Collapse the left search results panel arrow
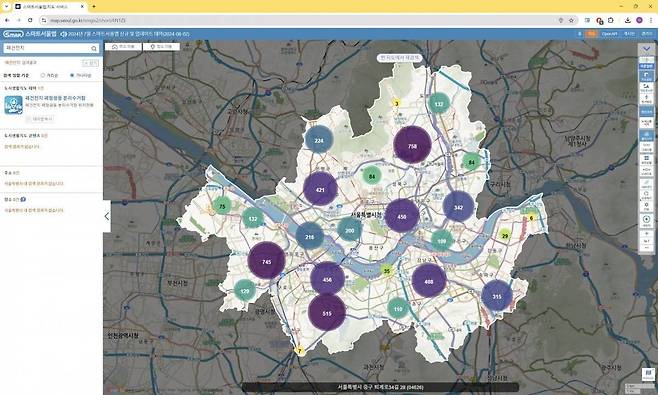Image resolution: width=658 pixels, height=395 pixels. 107,216
